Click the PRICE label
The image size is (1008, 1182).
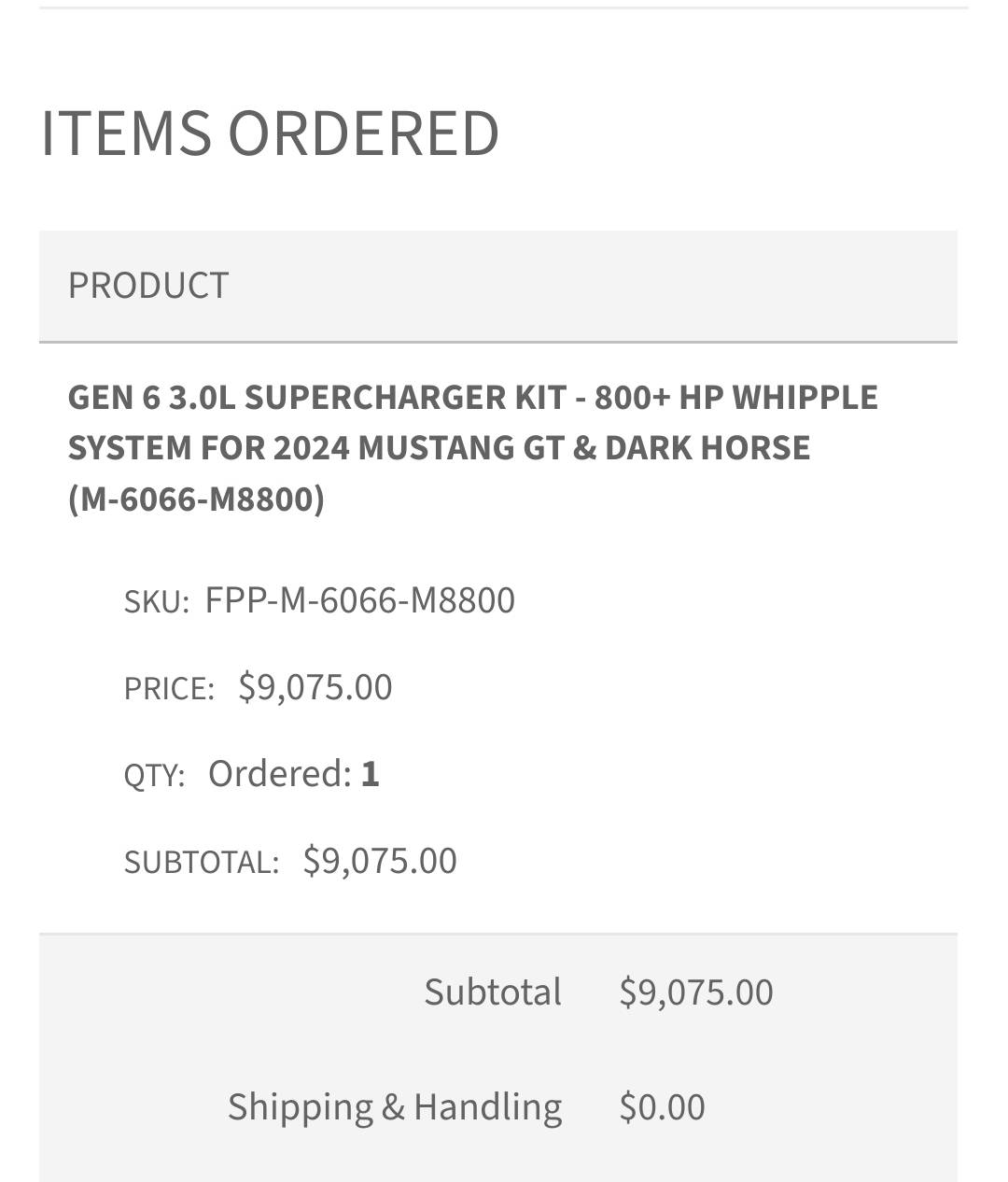click(169, 689)
